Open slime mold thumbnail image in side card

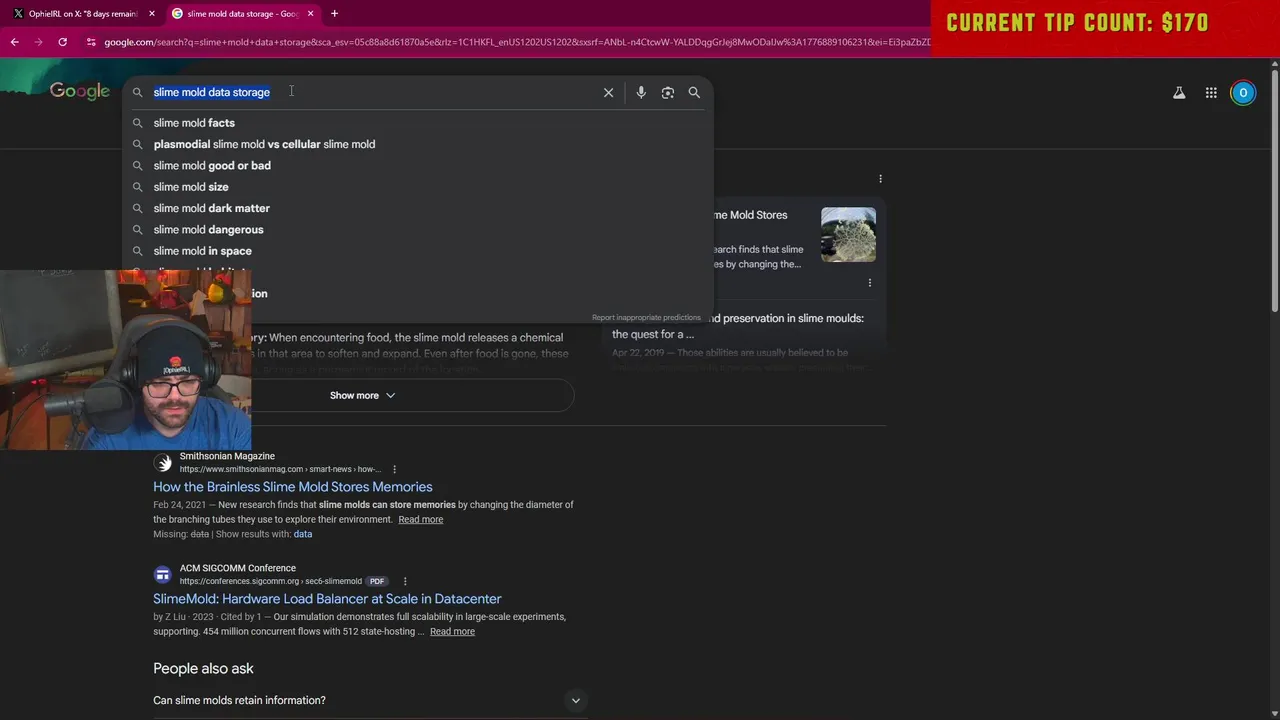[848, 235]
